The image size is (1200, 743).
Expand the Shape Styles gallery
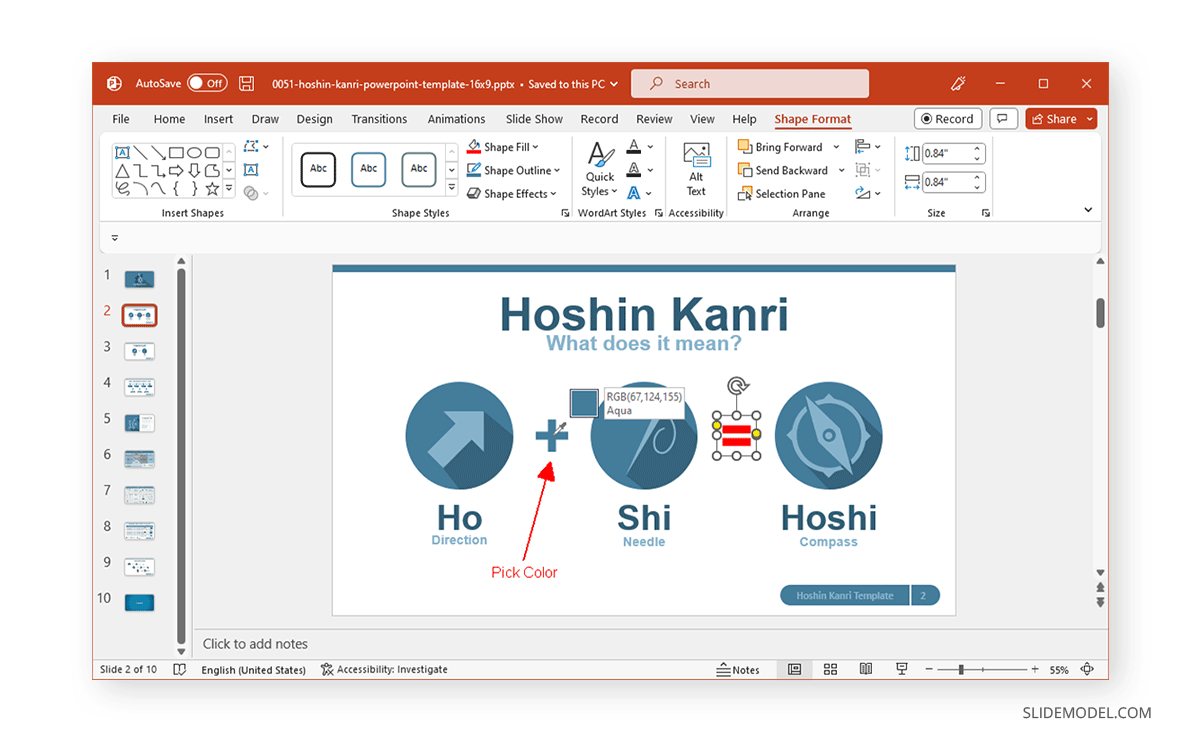451,186
